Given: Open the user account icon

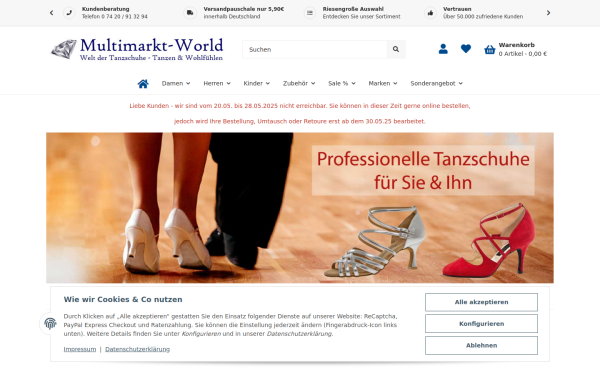Looking at the screenshot, I should (443, 49).
